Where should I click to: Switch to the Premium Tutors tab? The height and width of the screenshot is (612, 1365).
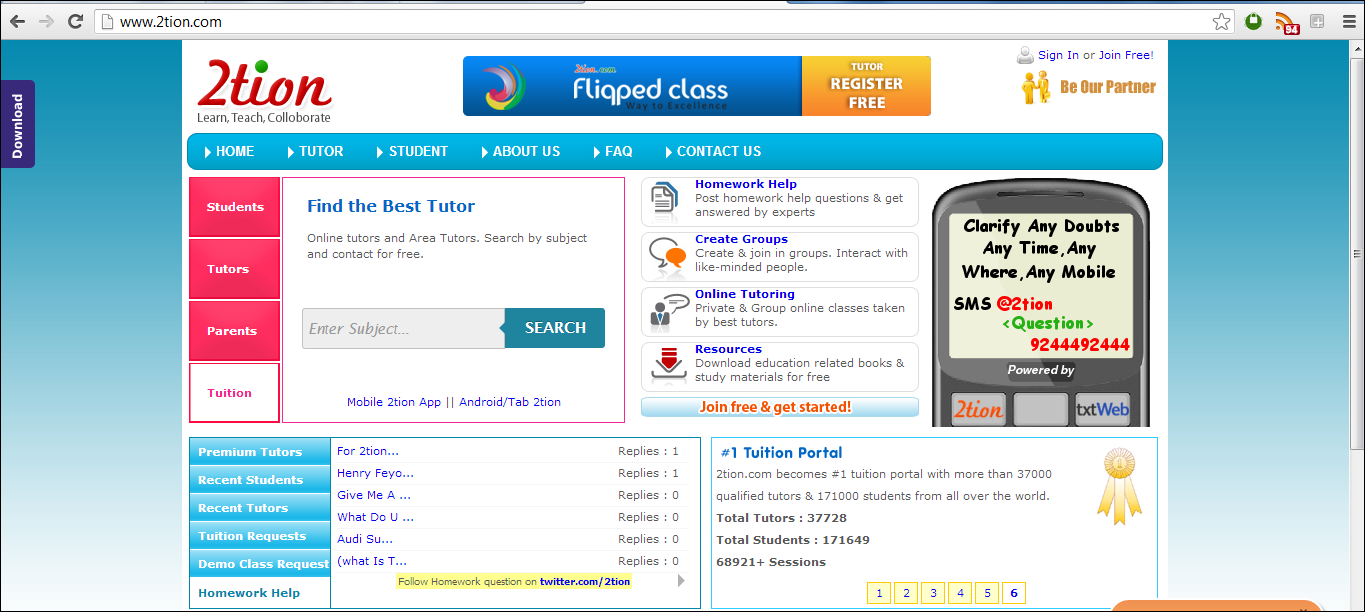click(x=260, y=452)
